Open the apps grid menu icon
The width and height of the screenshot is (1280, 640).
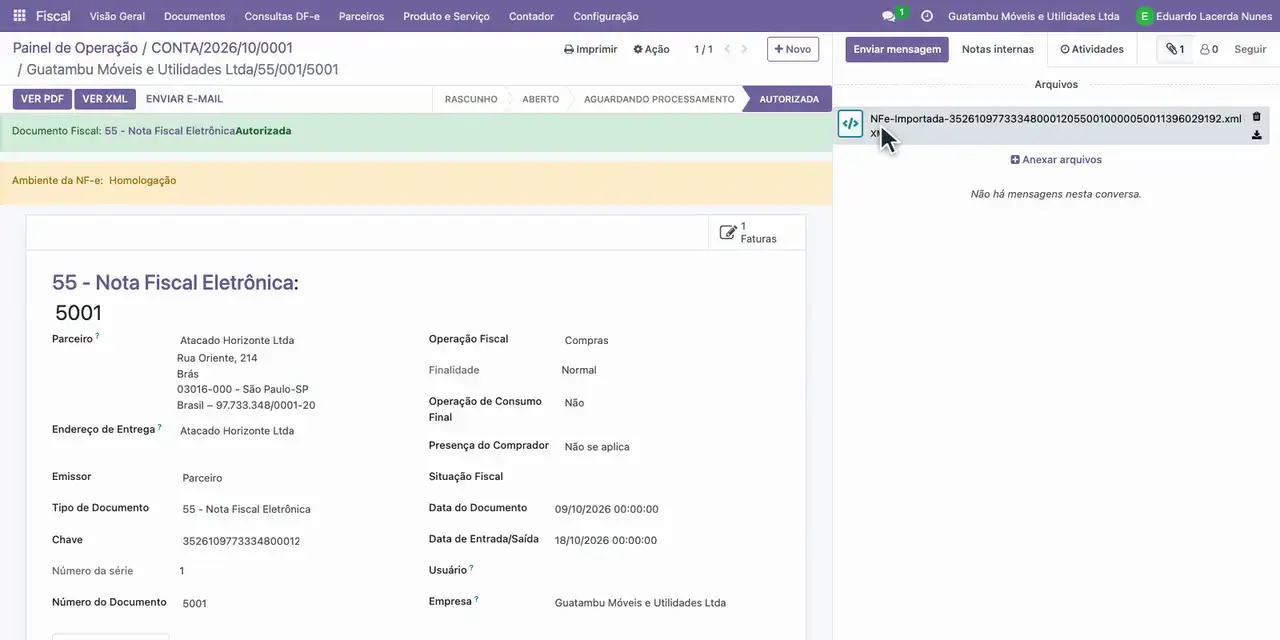point(19,16)
